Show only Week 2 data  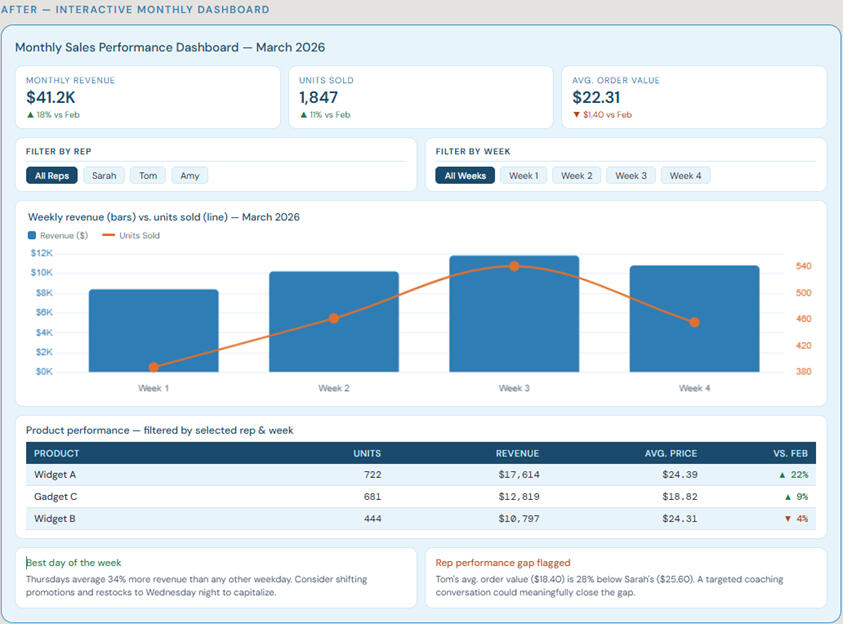pyautogui.click(x=576, y=176)
